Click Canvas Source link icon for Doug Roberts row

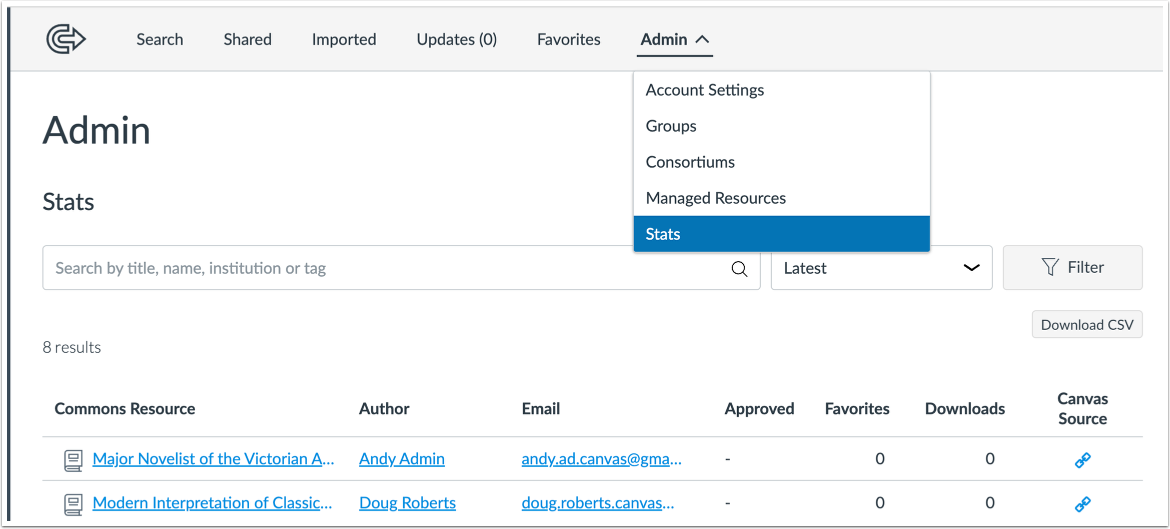click(1082, 503)
